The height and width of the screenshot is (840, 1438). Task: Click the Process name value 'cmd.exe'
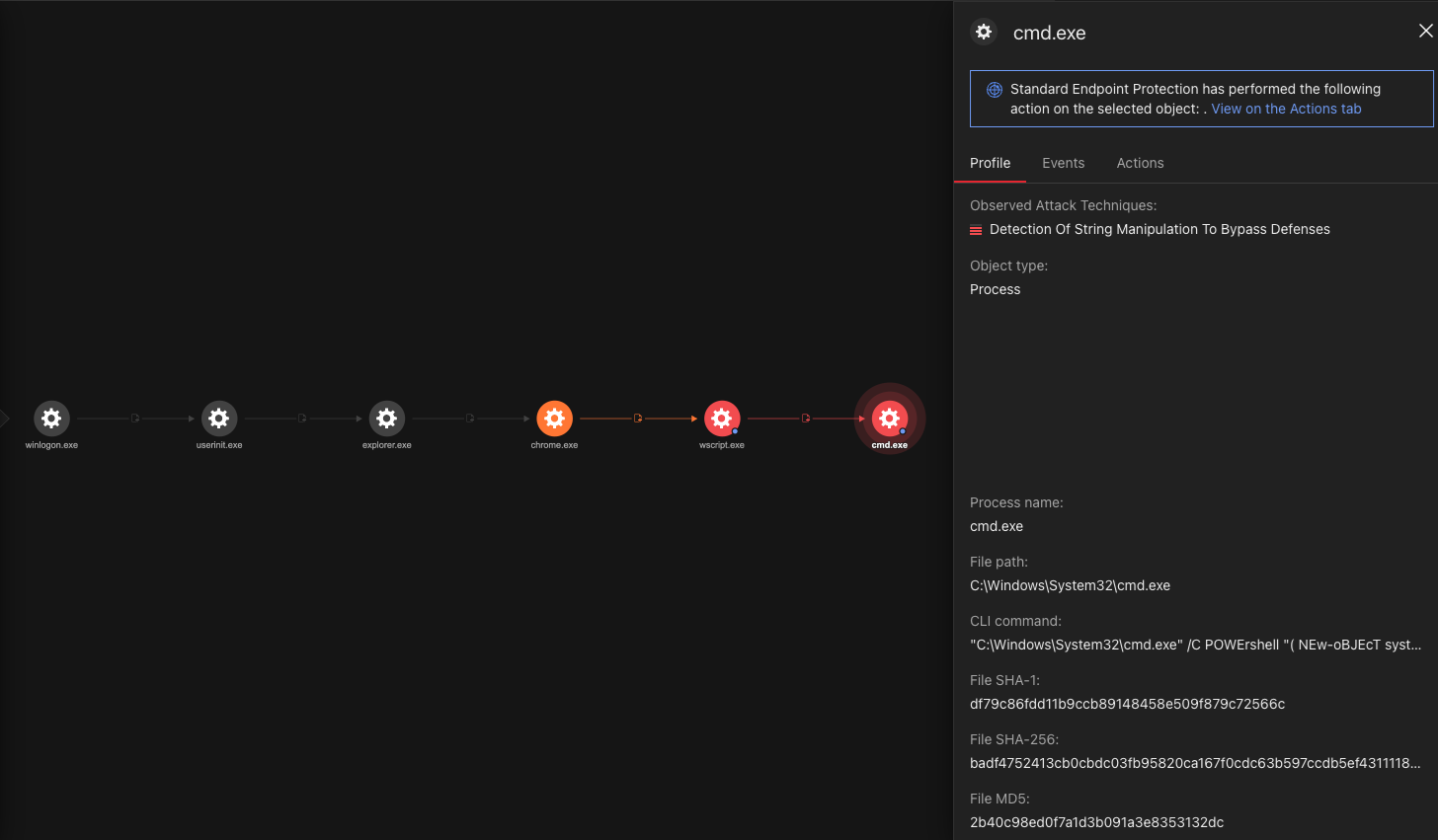pos(997,526)
